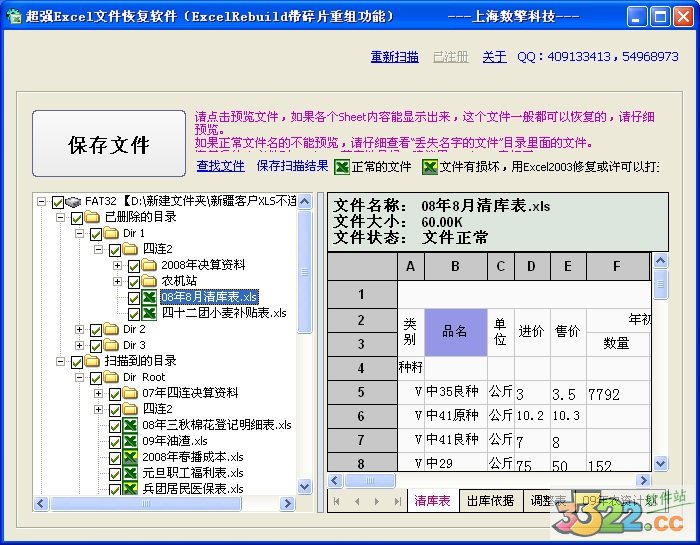
Task: Click the green 正常的文件 legend icon
Action: pos(342,167)
